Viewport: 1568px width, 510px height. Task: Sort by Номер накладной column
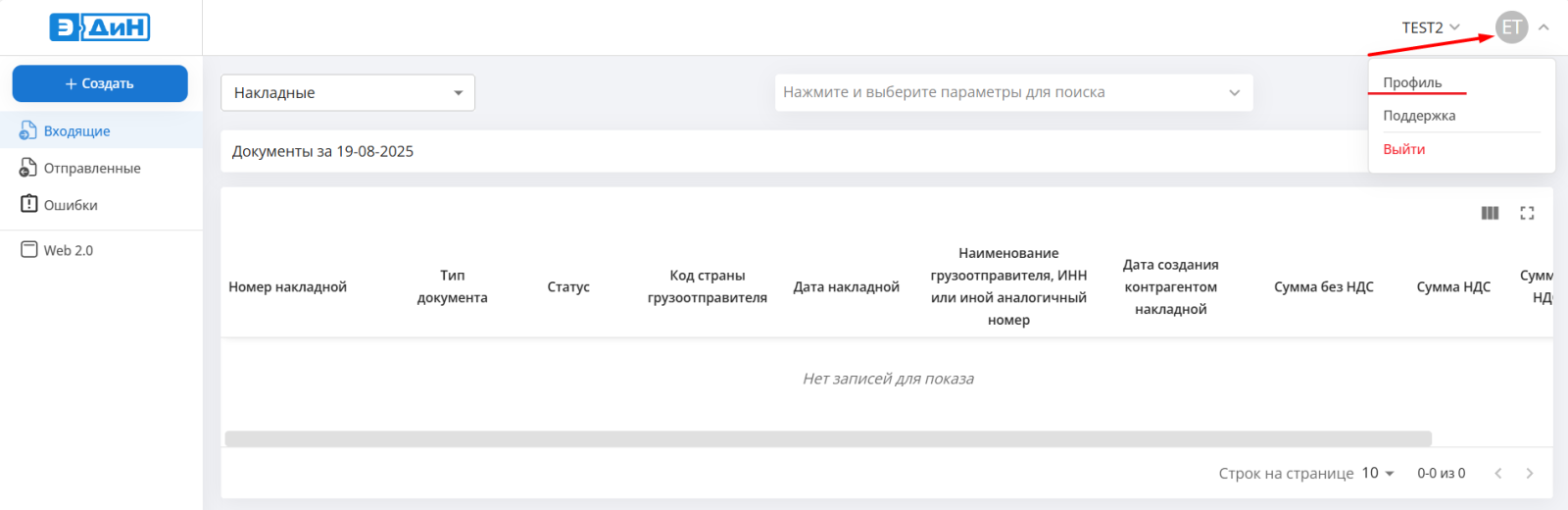pyautogui.click(x=288, y=286)
